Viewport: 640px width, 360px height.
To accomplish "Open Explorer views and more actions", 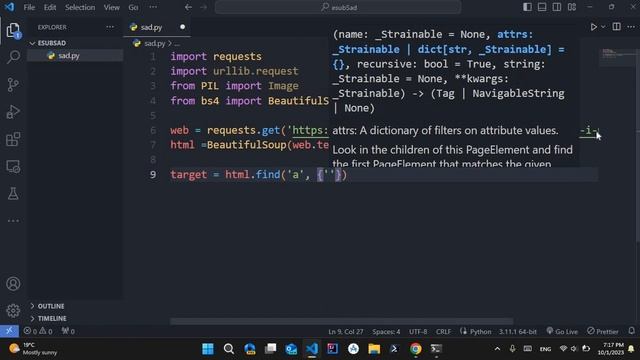I will [x=110, y=27].
